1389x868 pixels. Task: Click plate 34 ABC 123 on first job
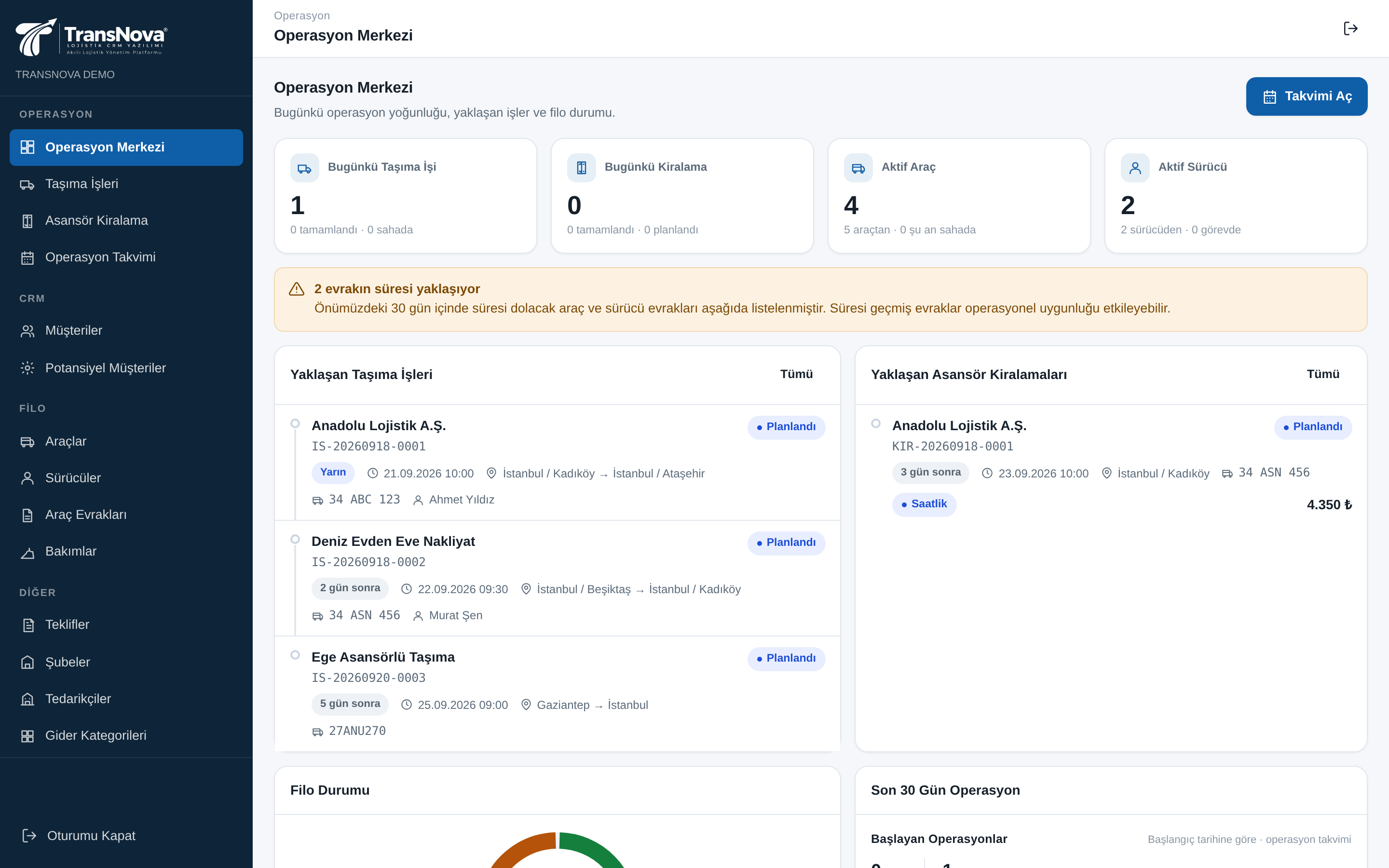point(365,500)
